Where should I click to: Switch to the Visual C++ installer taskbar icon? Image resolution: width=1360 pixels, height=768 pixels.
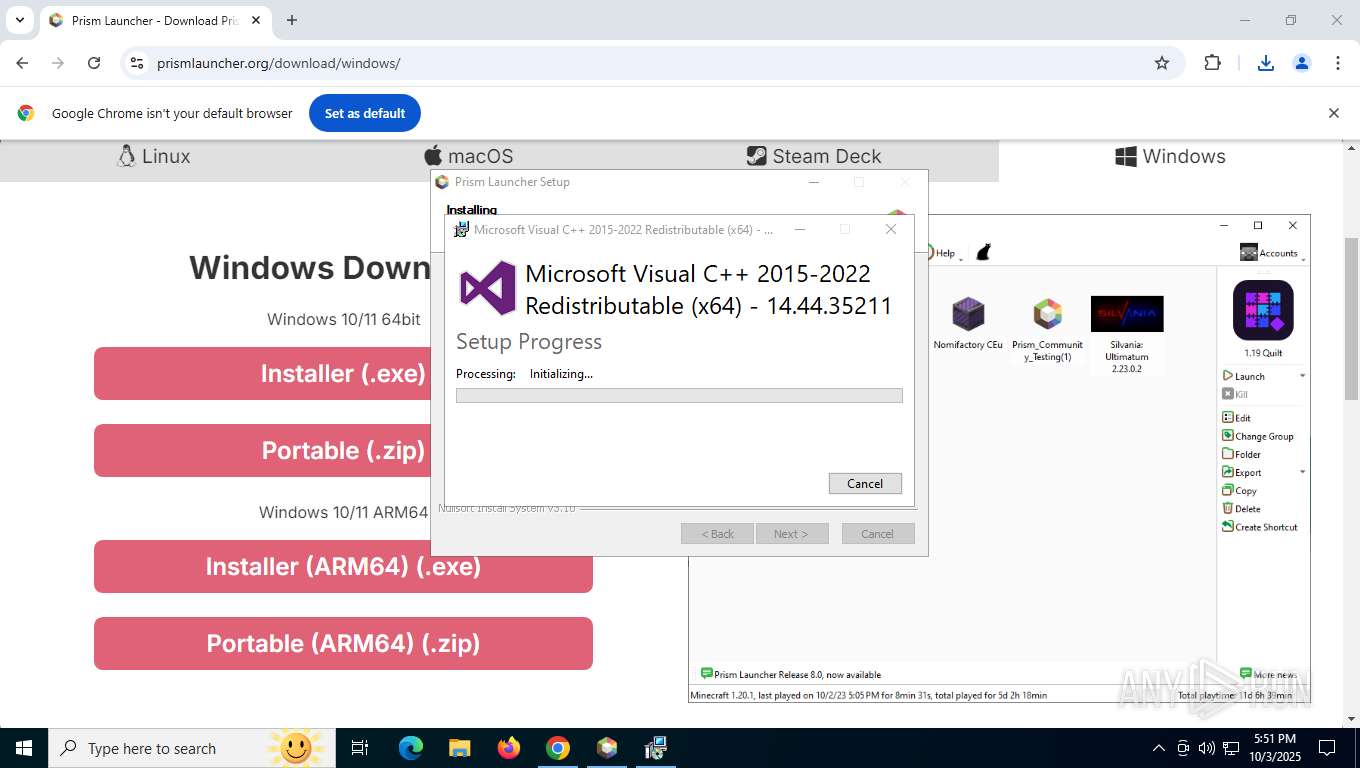coord(656,748)
